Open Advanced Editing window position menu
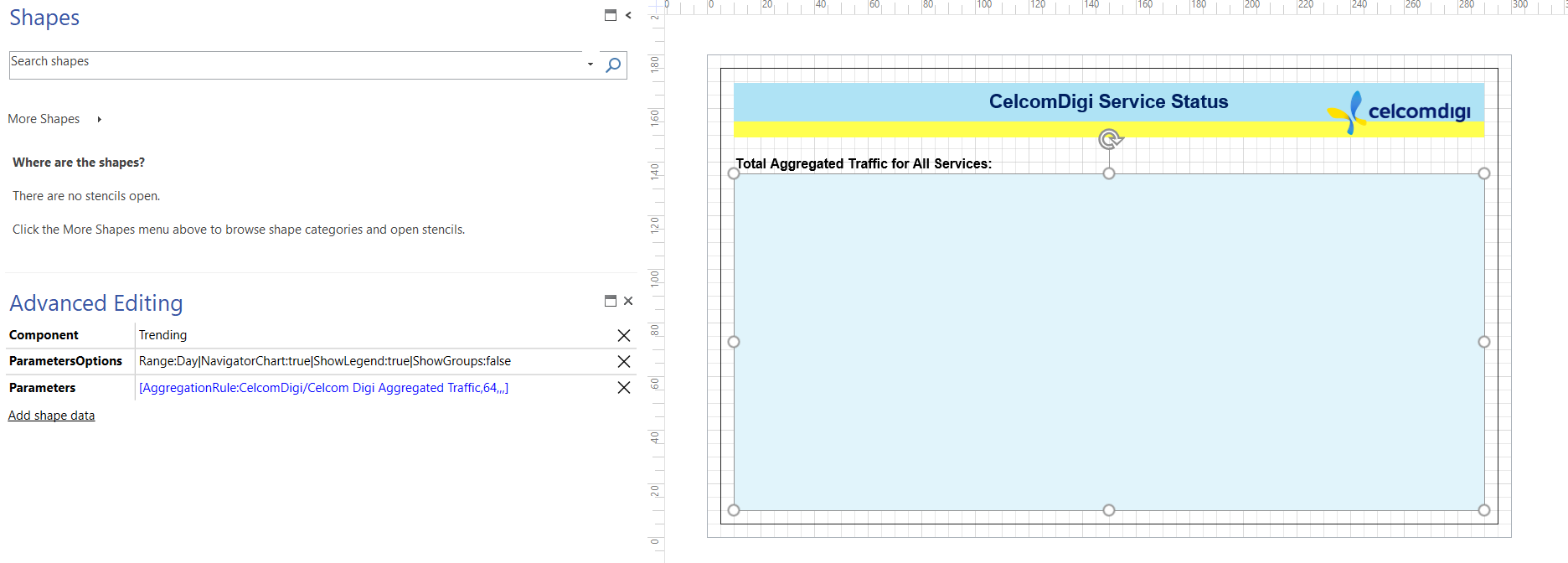Screen dimensions: 1568x563 click(x=611, y=301)
